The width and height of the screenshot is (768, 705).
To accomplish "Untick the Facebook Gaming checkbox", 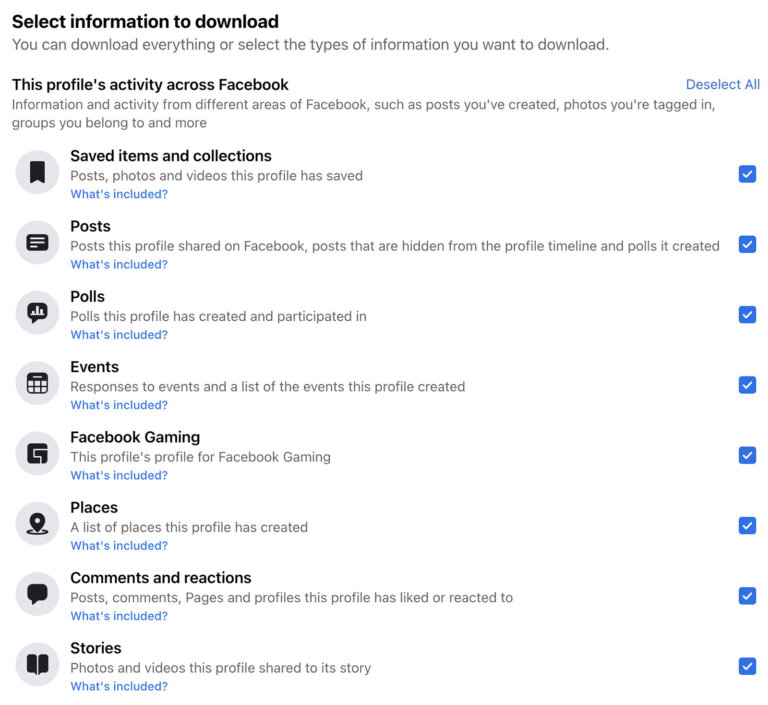I will [747, 456].
